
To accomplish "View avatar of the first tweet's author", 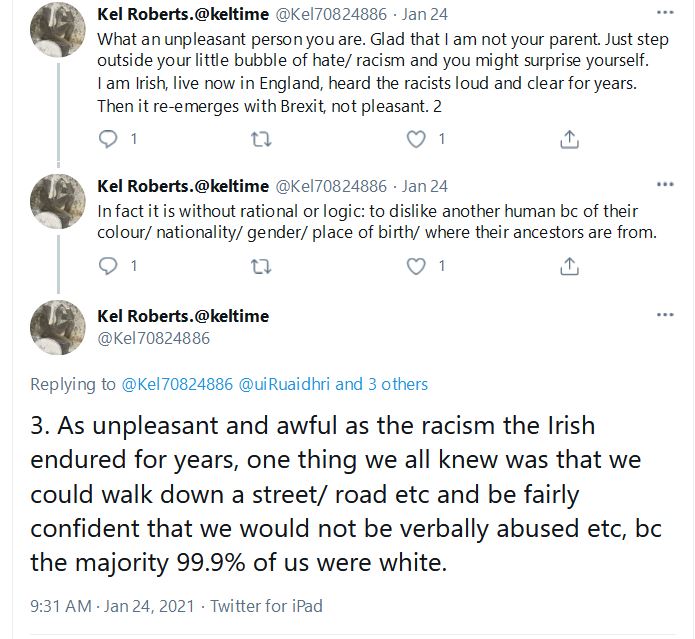I will click(x=58, y=28).
